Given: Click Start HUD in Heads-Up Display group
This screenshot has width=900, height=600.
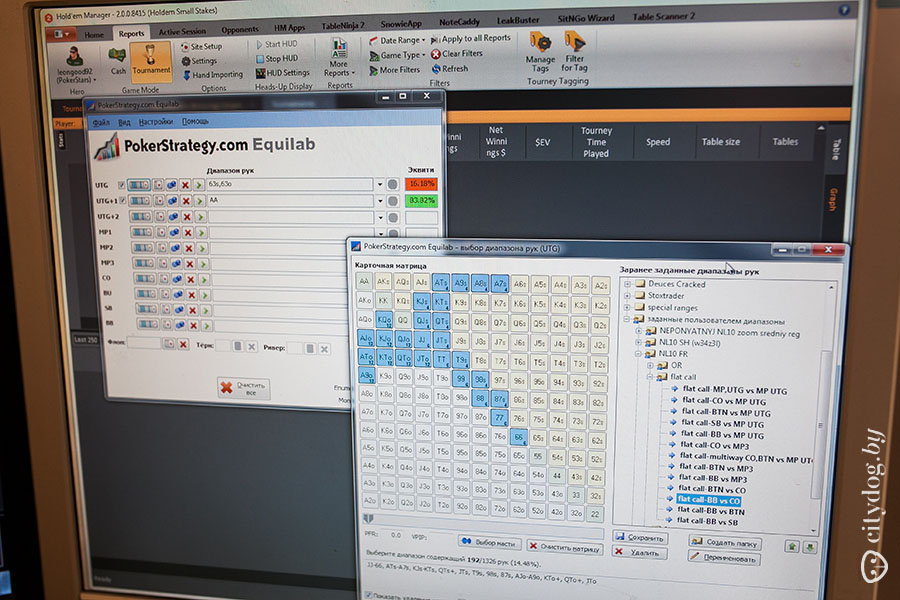Looking at the screenshot, I should coord(277,44).
